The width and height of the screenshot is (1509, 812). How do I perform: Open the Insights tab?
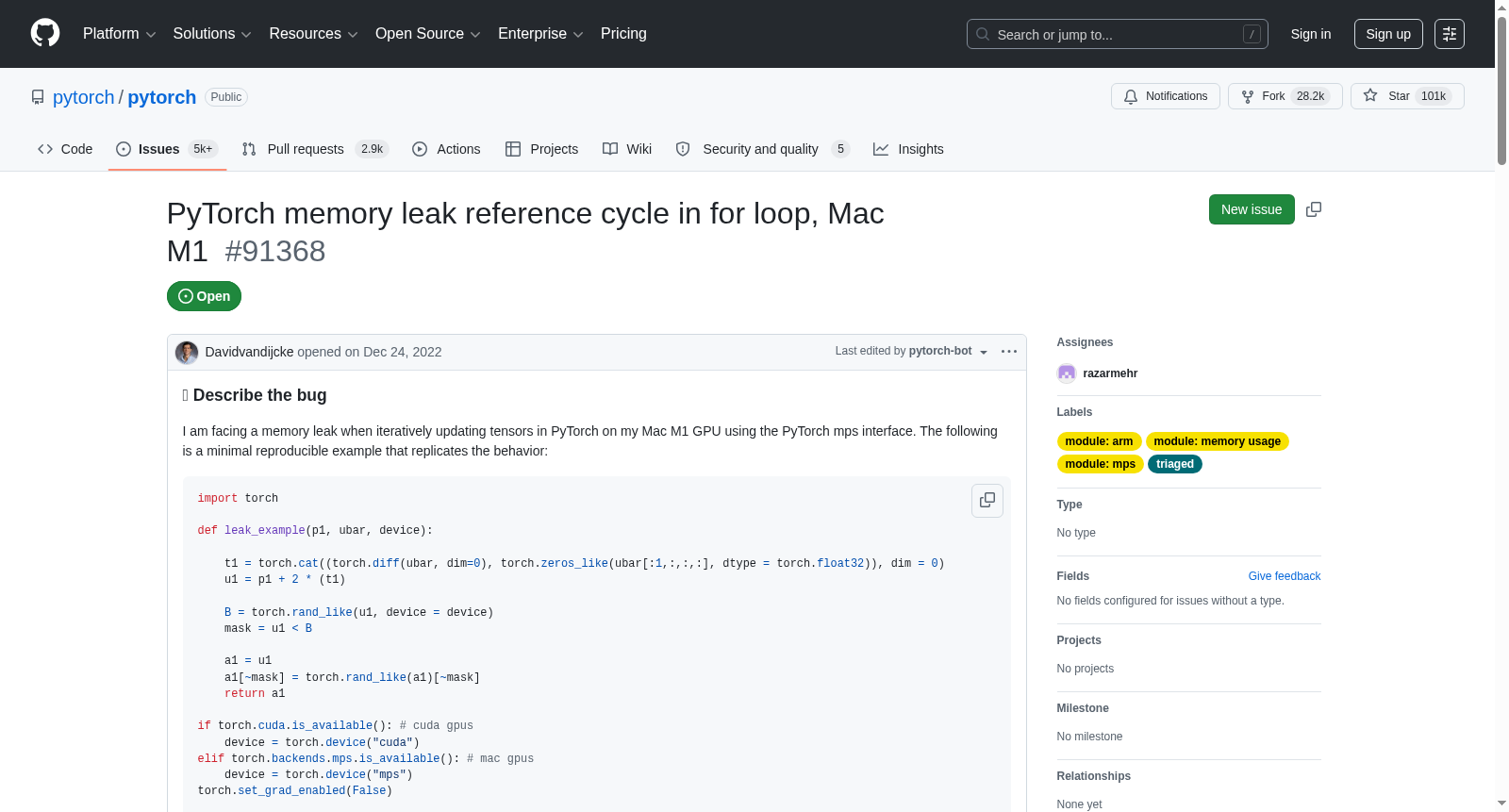tap(908, 149)
